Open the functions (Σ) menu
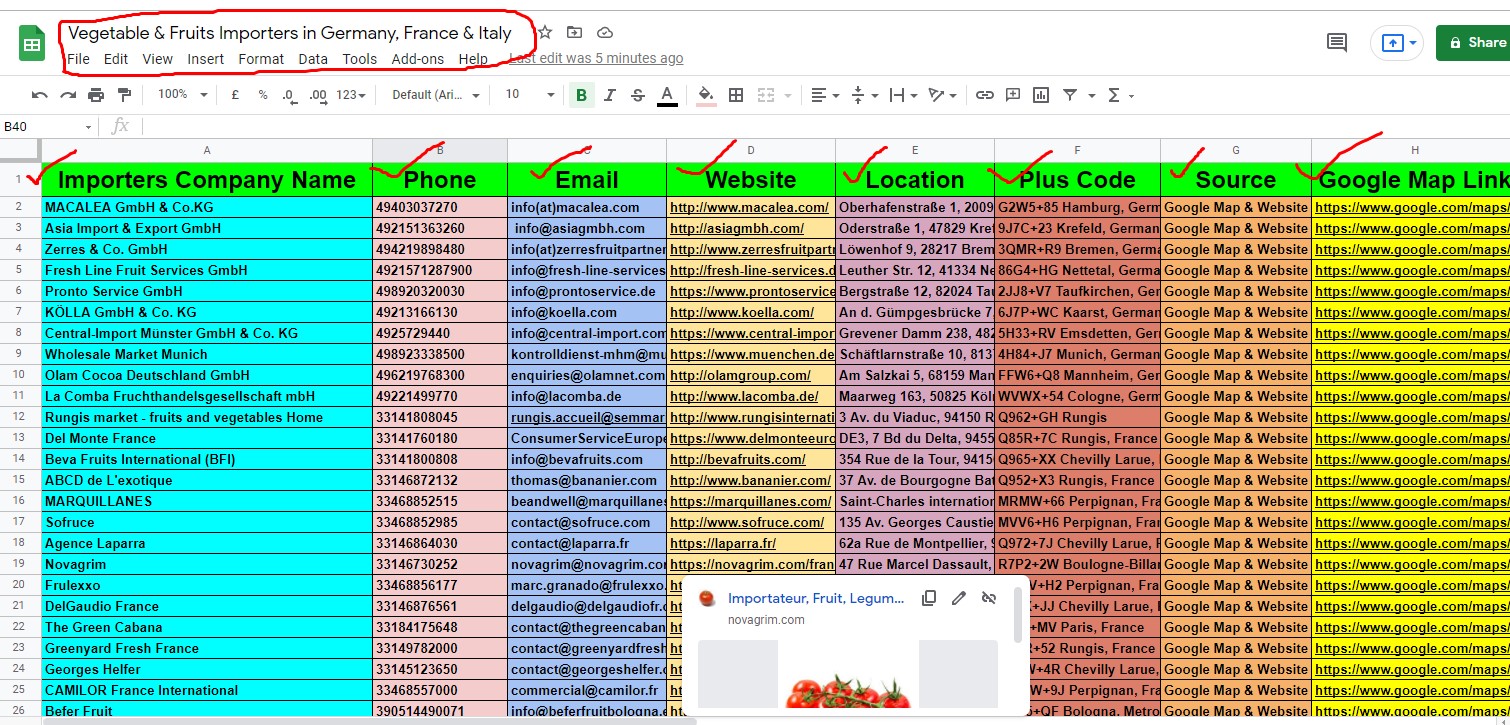Screen dimensions: 1510x725 pos(1121,95)
